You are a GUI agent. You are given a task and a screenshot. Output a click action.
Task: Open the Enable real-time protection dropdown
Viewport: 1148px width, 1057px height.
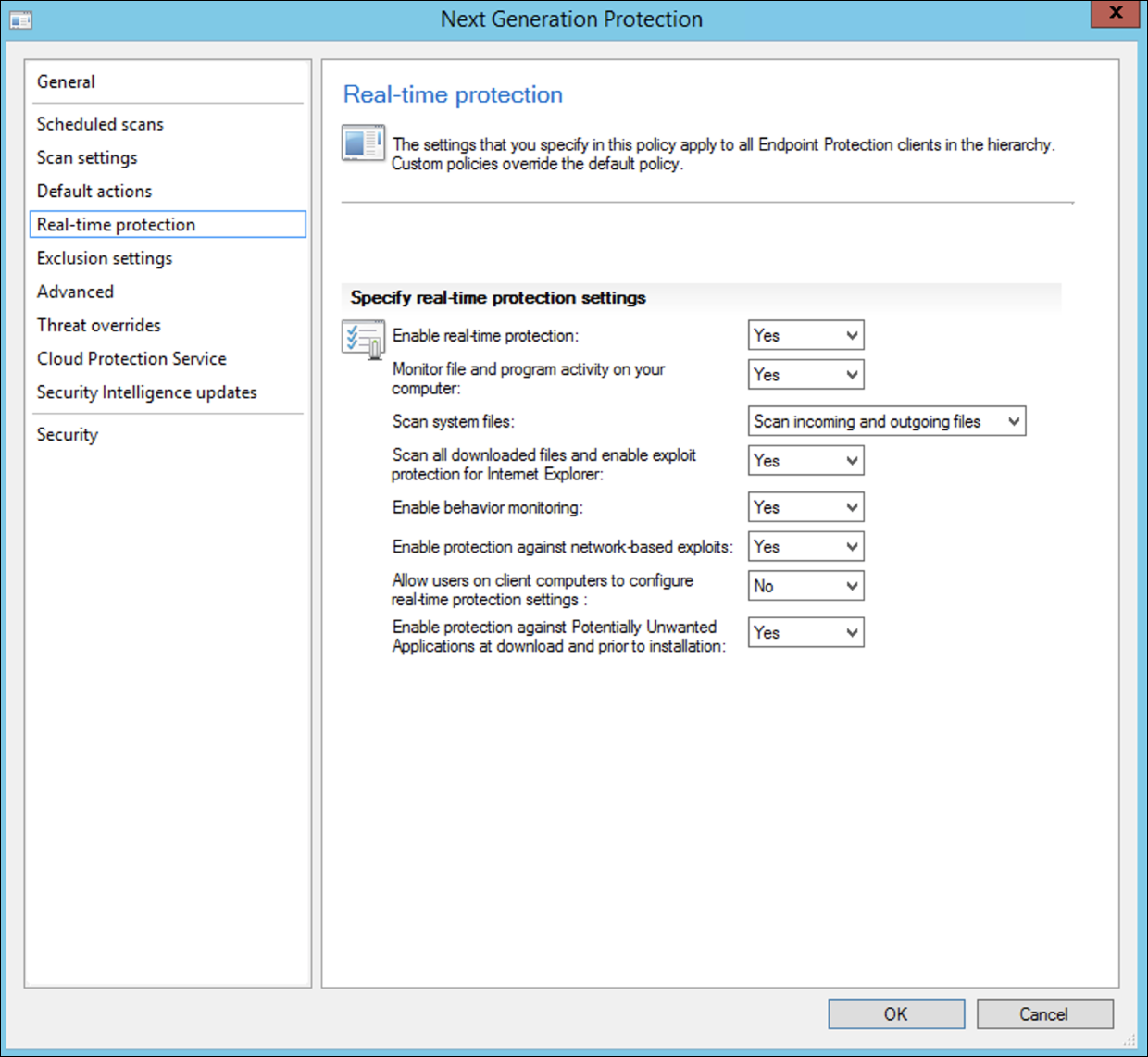click(805, 336)
